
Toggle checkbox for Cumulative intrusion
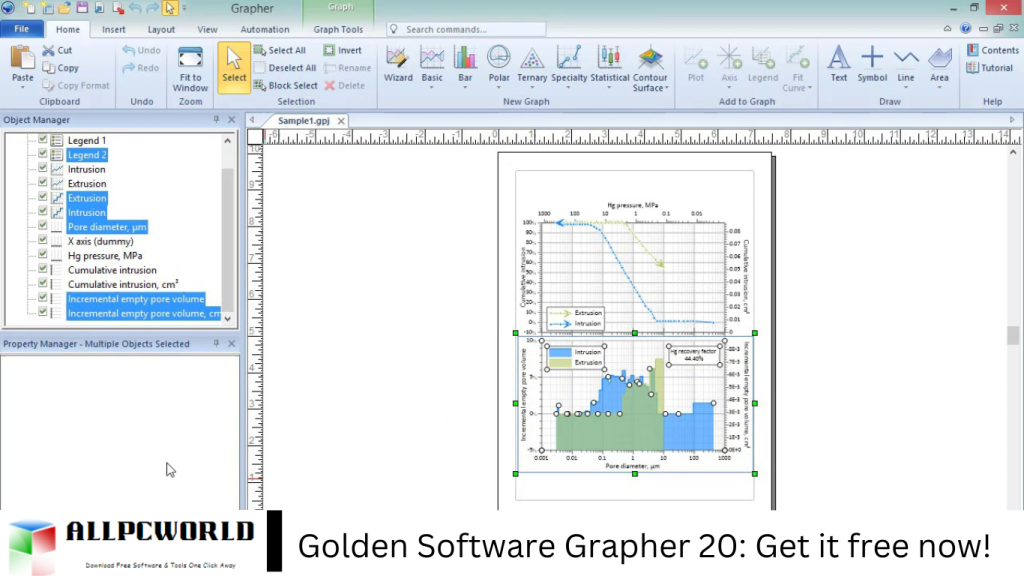pos(42,269)
